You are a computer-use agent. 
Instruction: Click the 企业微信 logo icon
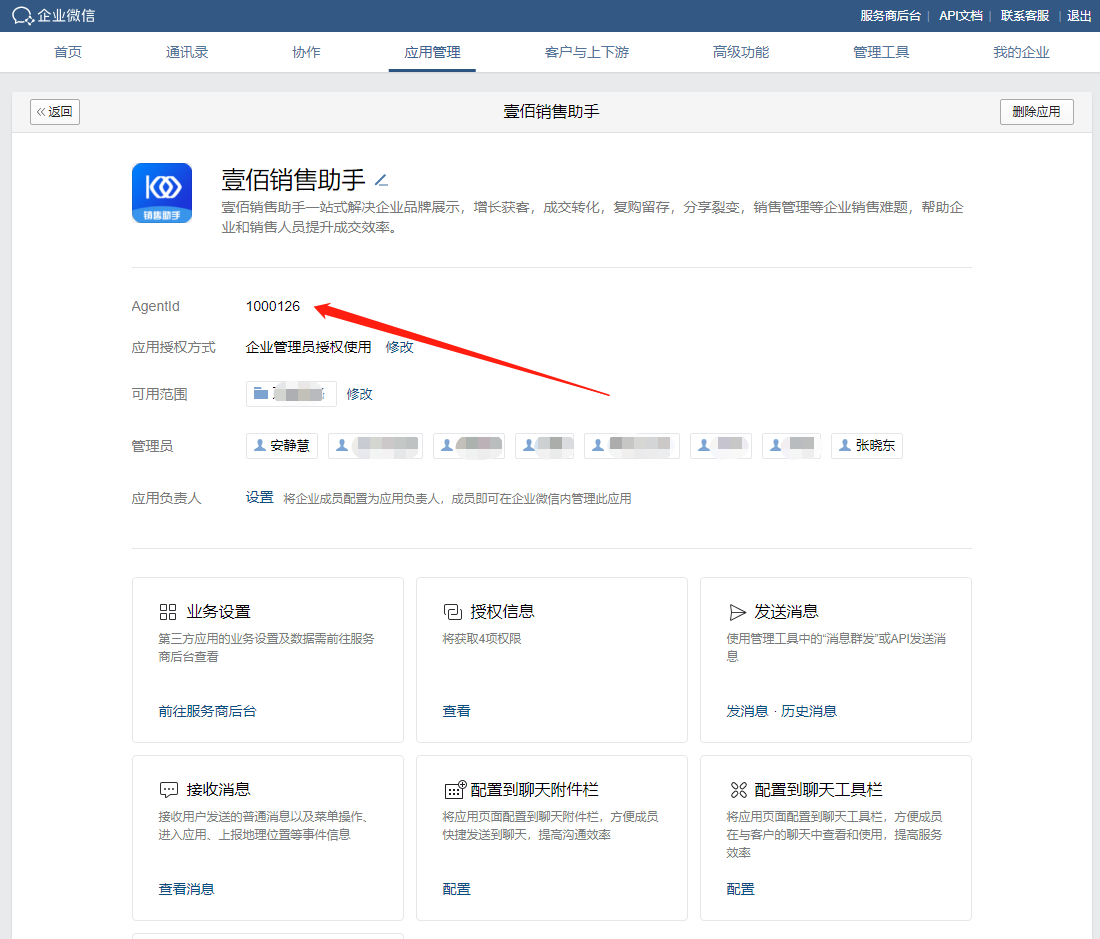click(22, 15)
